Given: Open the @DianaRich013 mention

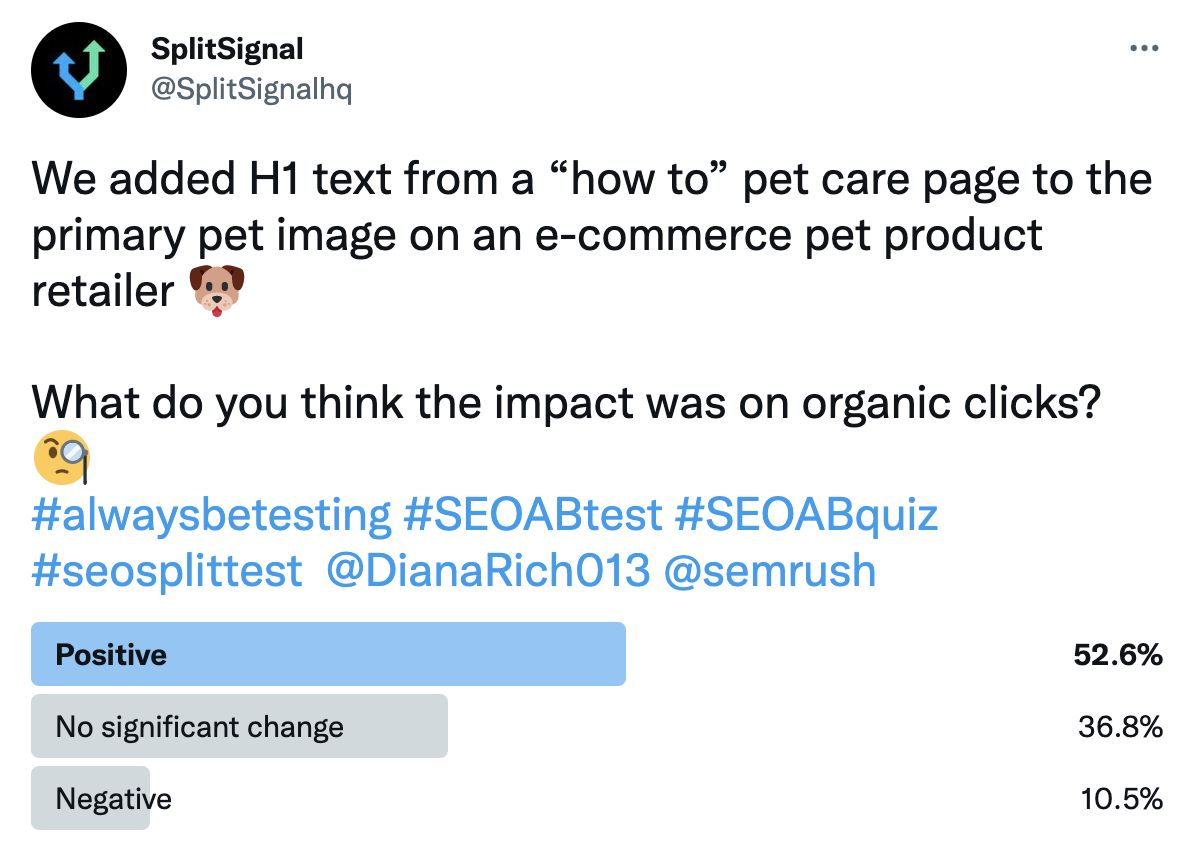Looking at the screenshot, I should (x=489, y=570).
